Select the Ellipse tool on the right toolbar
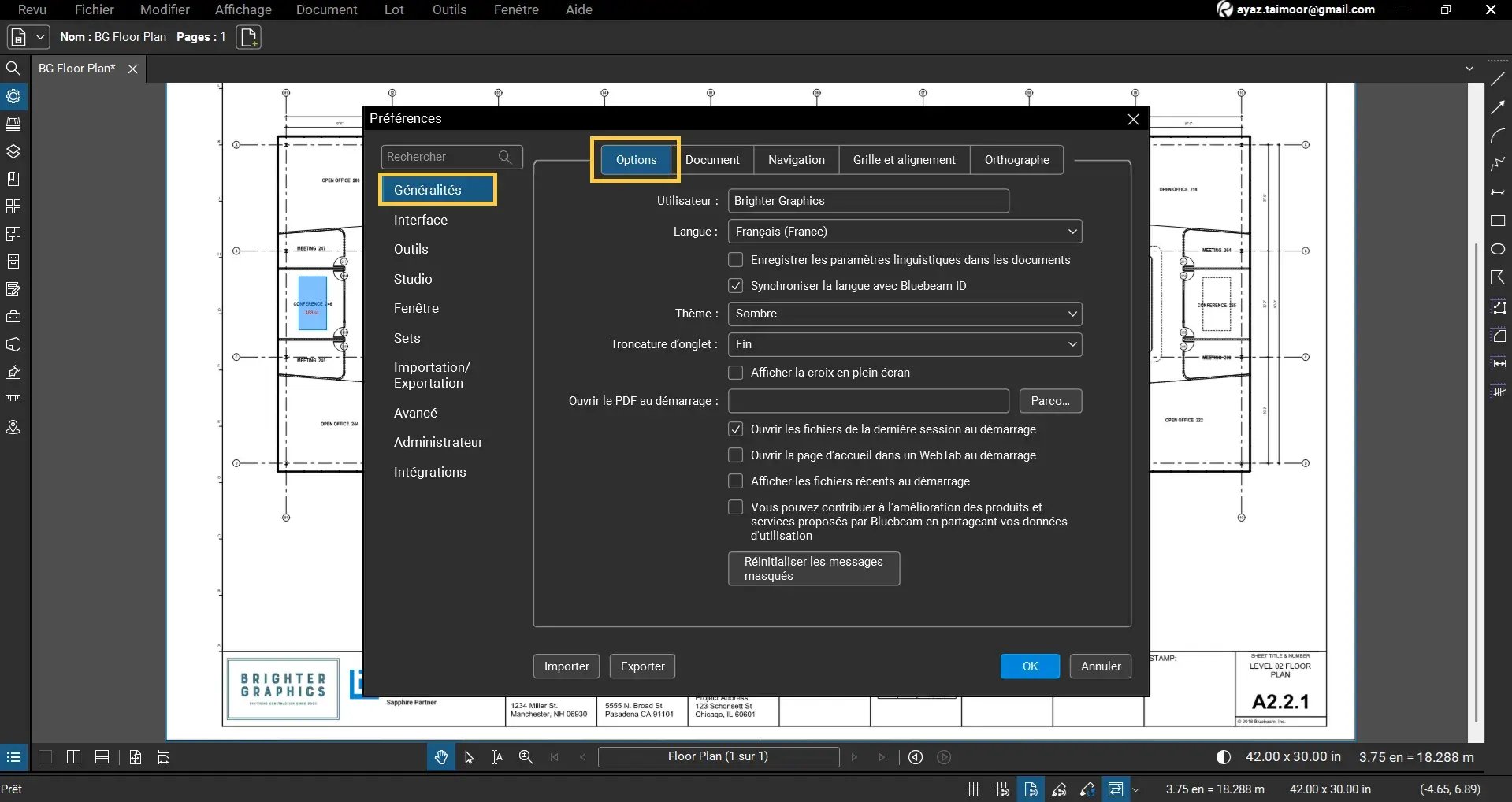The image size is (1512, 802). click(x=1499, y=248)
